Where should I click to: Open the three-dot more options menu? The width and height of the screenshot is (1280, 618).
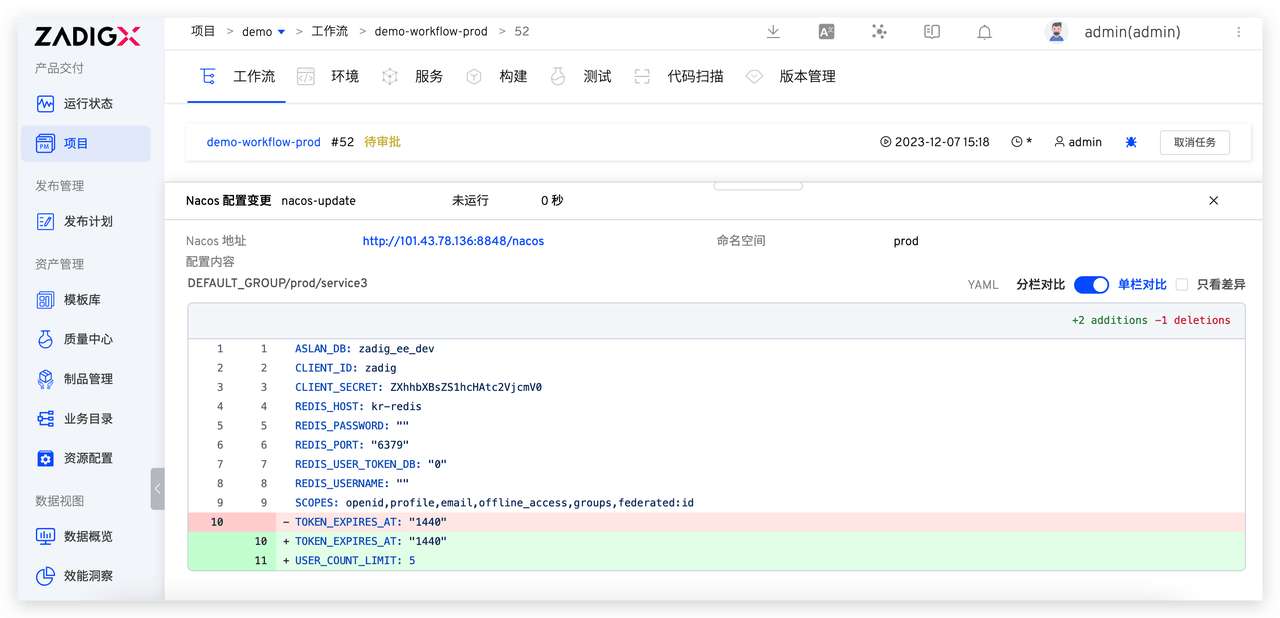pos(1239,32)
